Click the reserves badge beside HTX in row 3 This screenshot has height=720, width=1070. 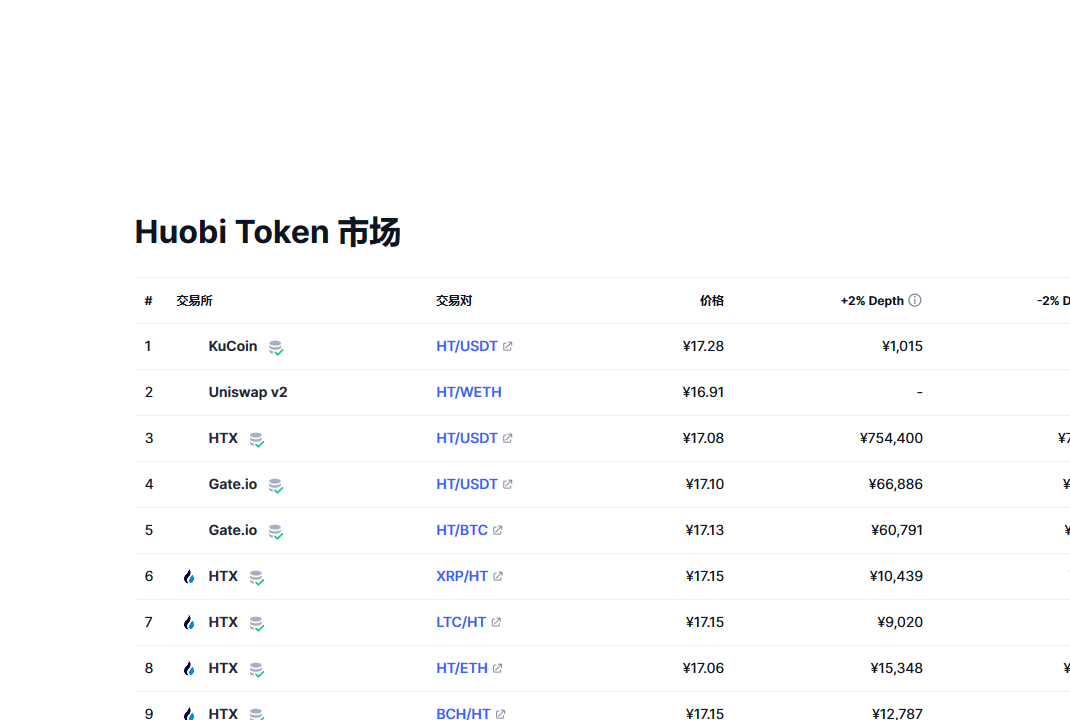[x=256, y=440]
